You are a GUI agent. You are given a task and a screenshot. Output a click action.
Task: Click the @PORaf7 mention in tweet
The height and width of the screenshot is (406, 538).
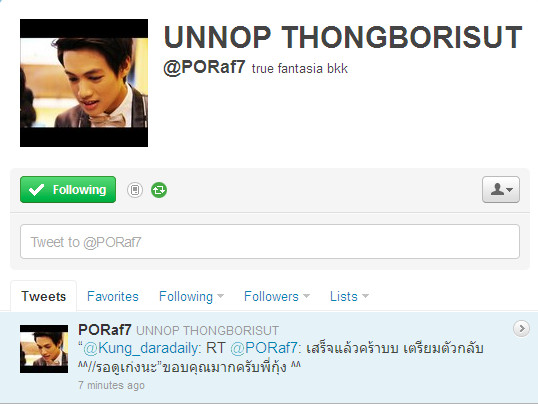[x=264, y=348]
